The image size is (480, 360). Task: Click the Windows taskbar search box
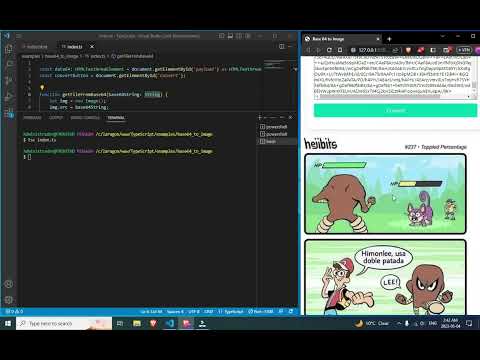64,323
